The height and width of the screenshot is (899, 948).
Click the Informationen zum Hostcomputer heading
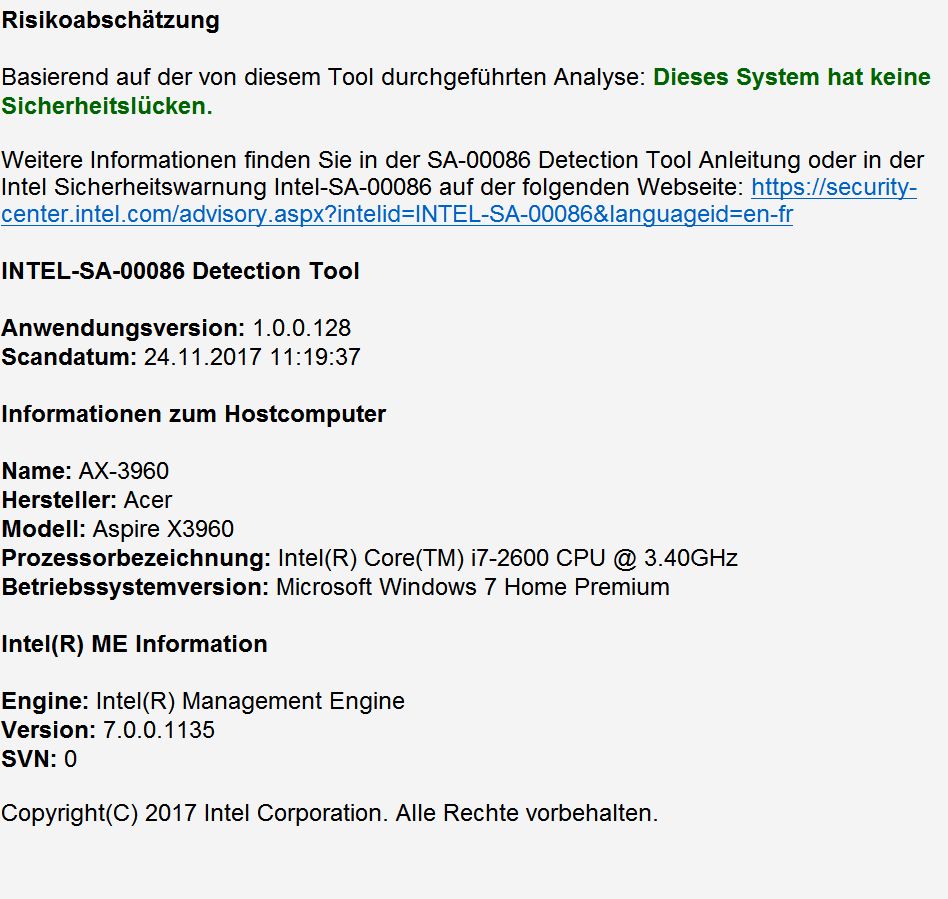(193, 414)
